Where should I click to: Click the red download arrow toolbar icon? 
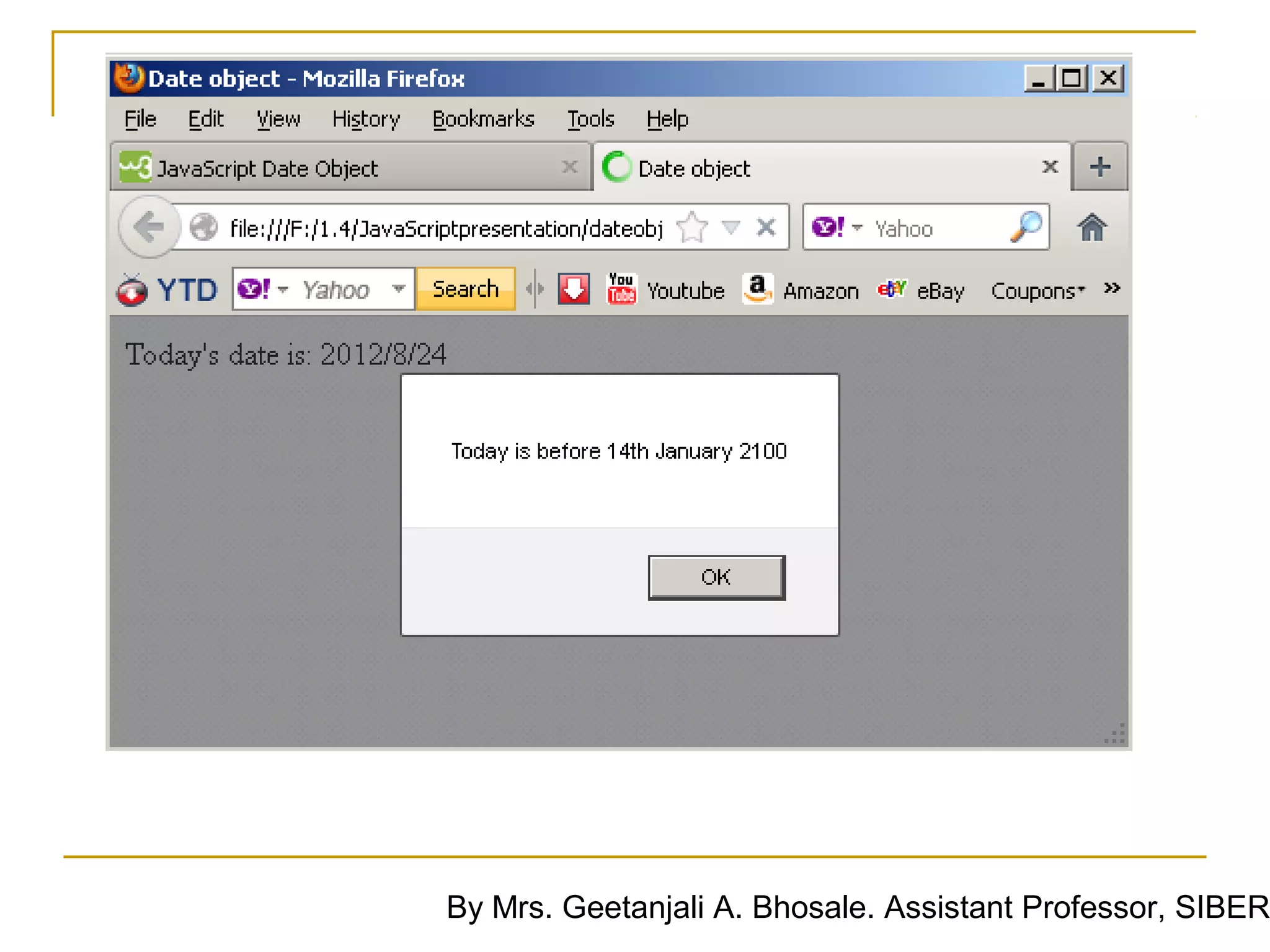[x=574, y=289]
